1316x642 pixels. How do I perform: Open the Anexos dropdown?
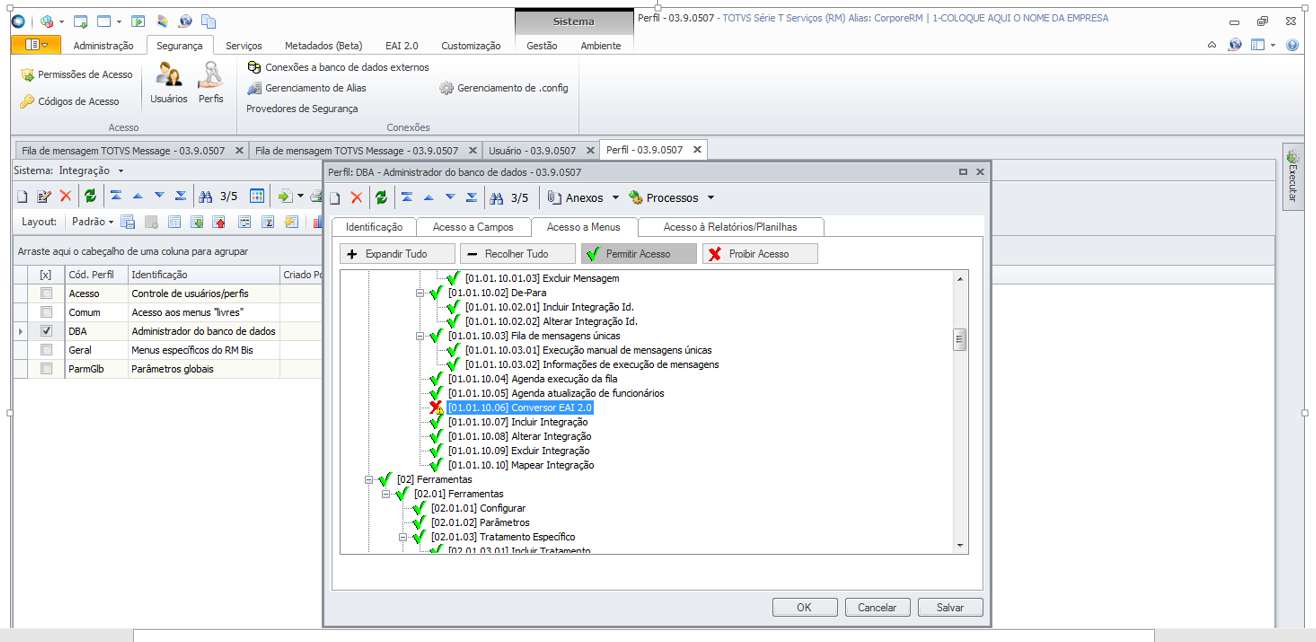pyautogui.click(x=584, y=198)
